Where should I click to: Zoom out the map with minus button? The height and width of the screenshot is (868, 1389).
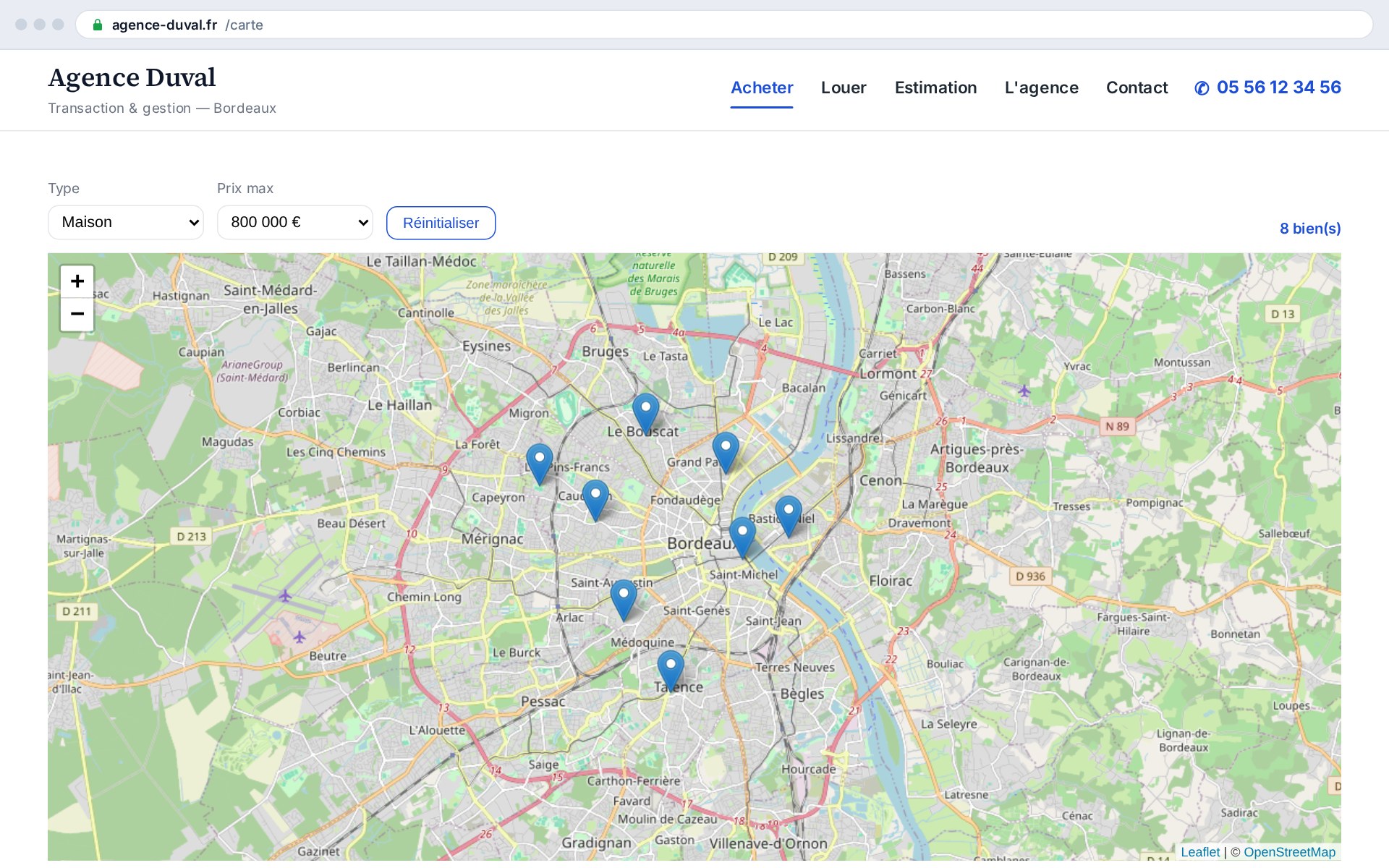pyautogui.click(x=77, y=314)
